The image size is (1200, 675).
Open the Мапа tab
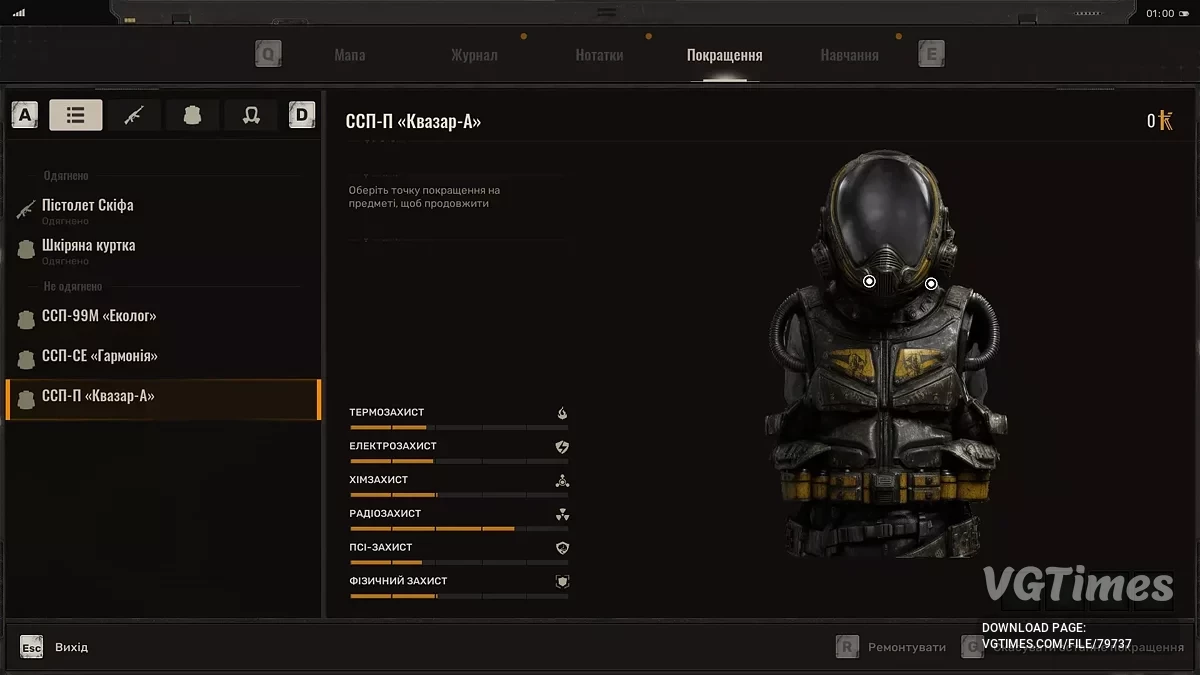[x=349, y=55]
